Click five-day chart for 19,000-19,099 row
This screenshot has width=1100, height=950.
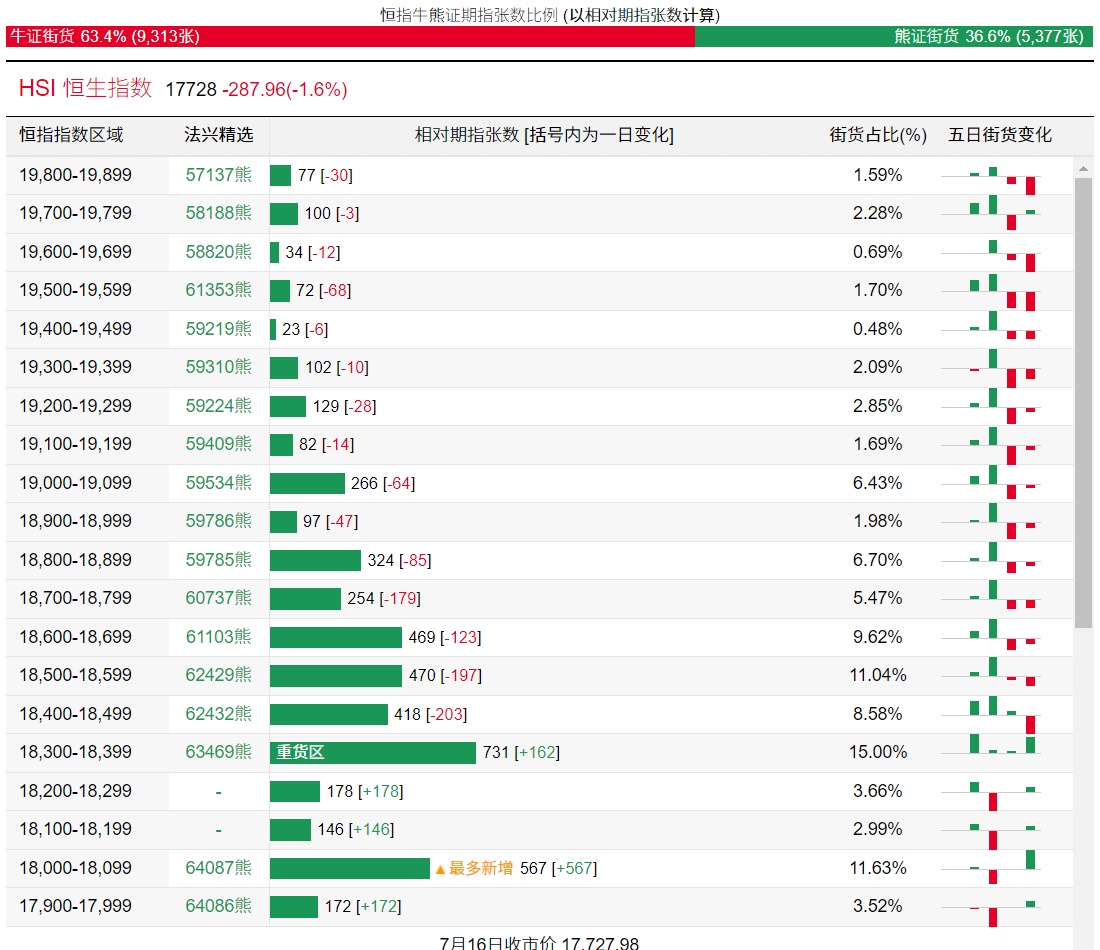1003,483
